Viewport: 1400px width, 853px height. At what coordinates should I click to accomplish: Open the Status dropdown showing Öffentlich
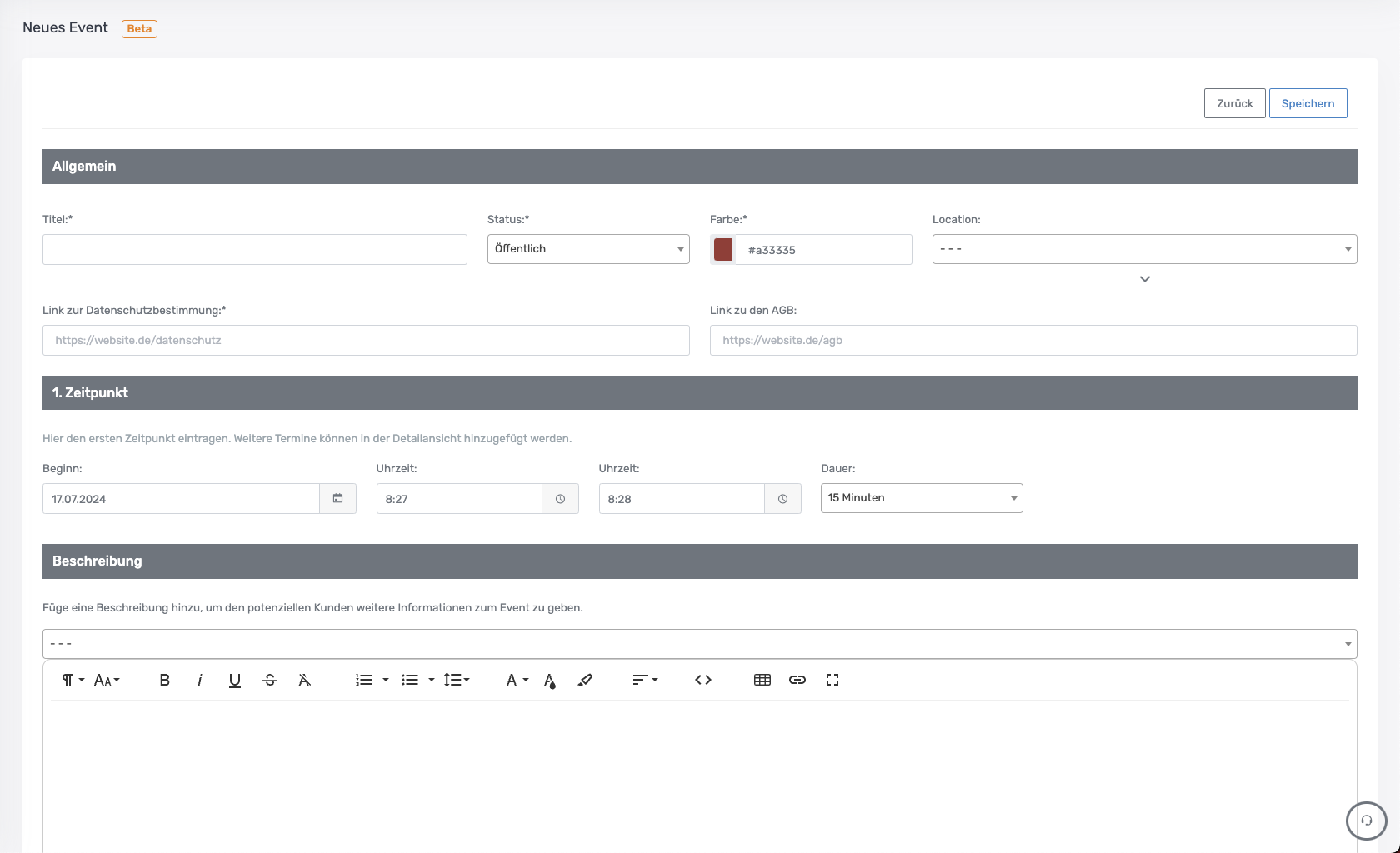pyautogui.click(x=588, y=249)
